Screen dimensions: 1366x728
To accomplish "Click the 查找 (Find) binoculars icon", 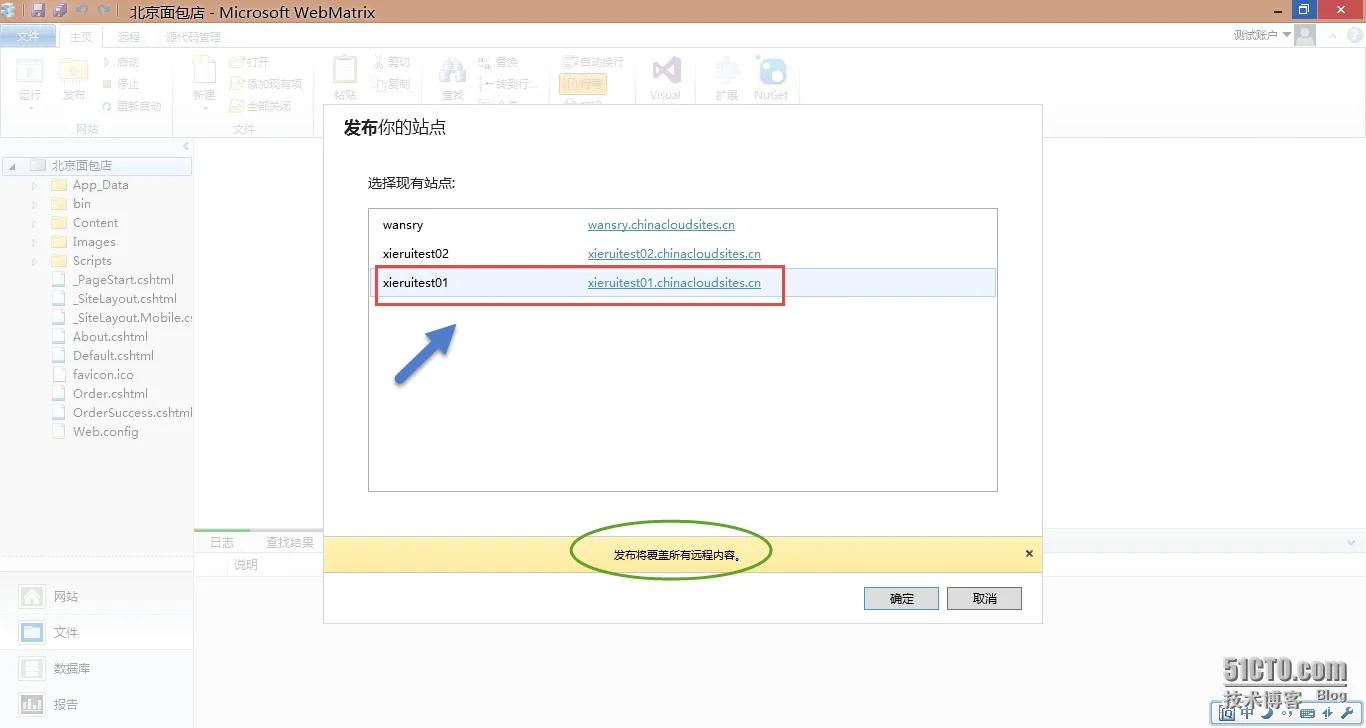I will tap(453, 71).
